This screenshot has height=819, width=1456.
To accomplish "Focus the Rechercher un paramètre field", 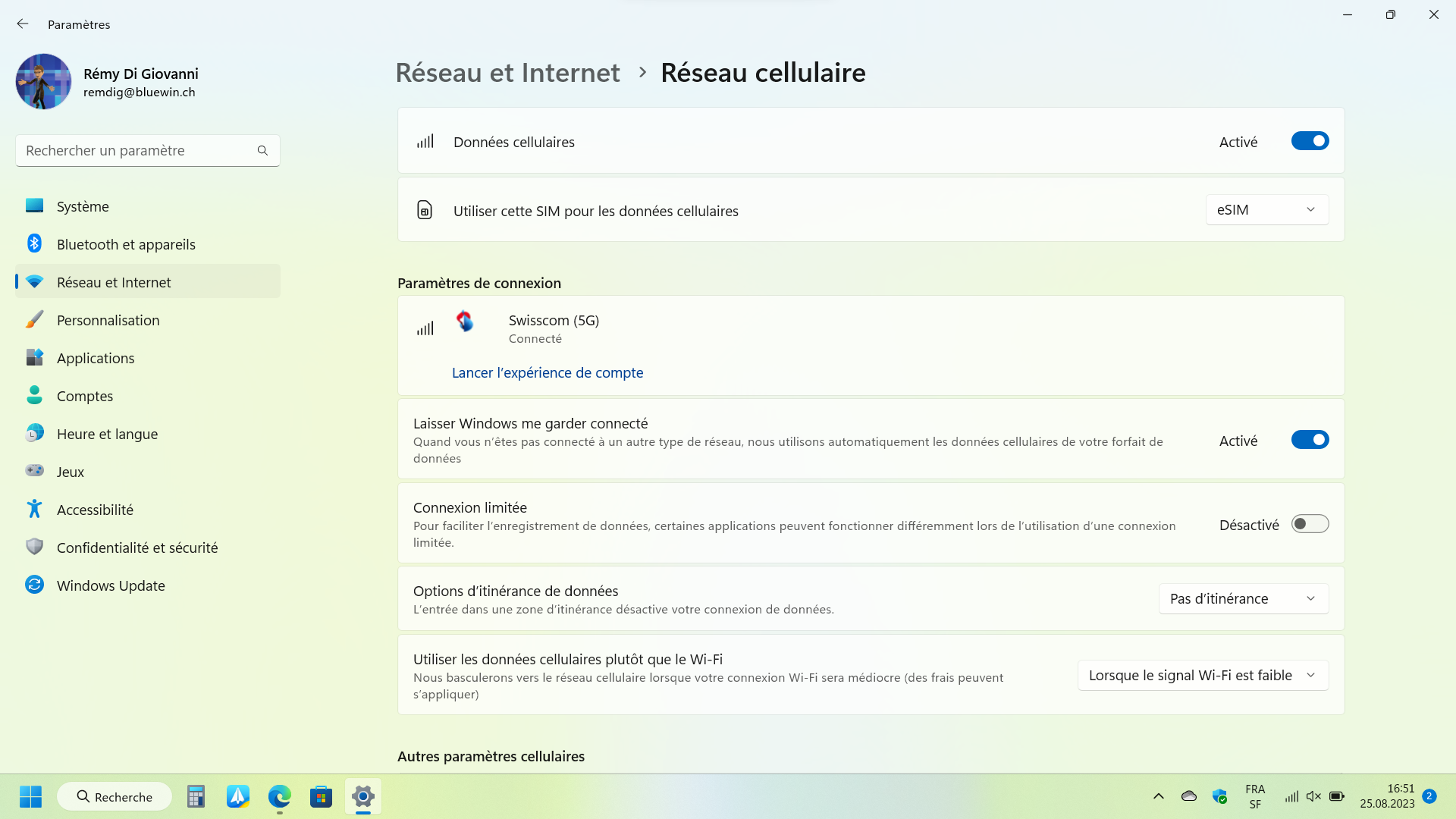I will coord(136,151).
